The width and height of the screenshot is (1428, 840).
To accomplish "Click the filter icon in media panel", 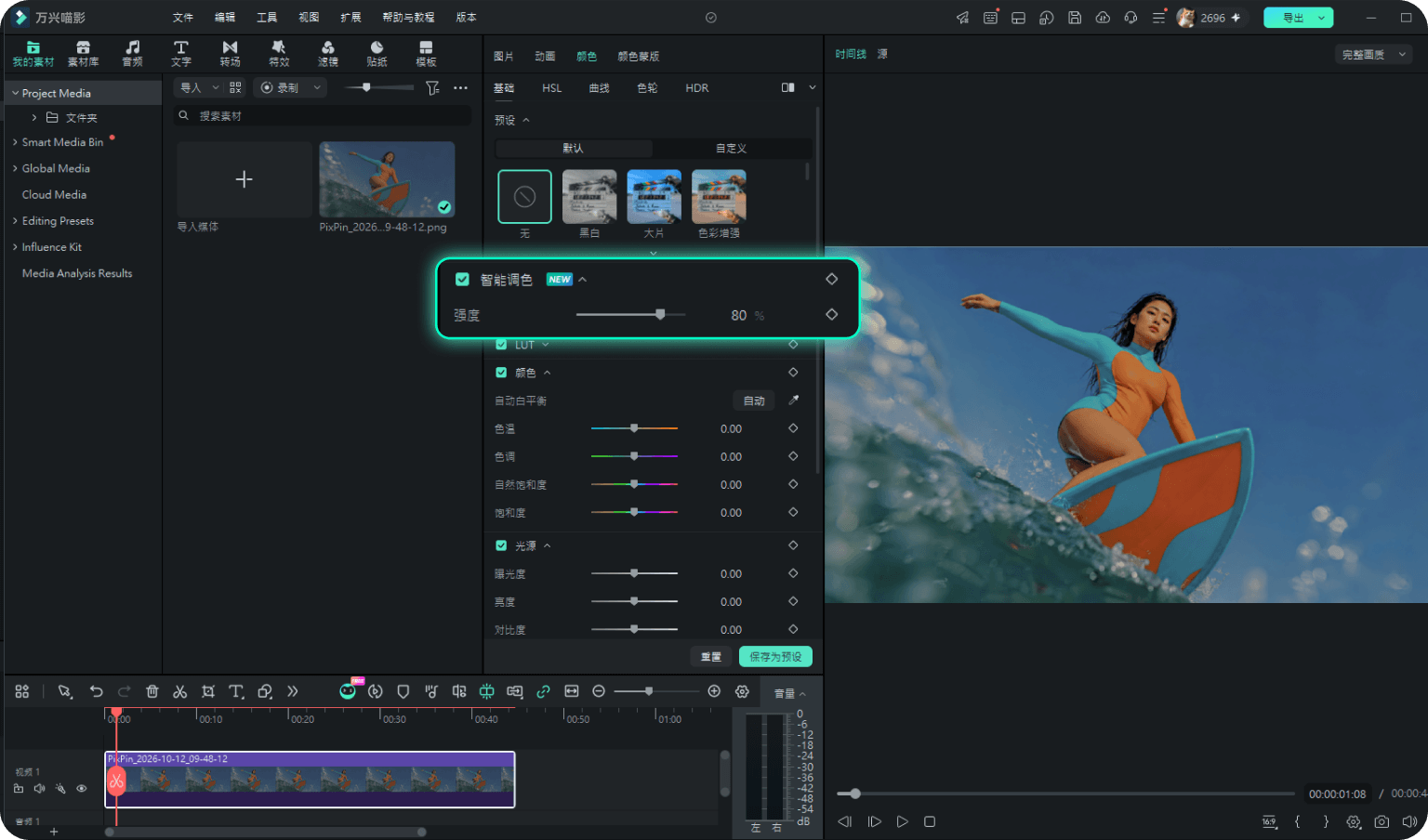I will point(432,87).
